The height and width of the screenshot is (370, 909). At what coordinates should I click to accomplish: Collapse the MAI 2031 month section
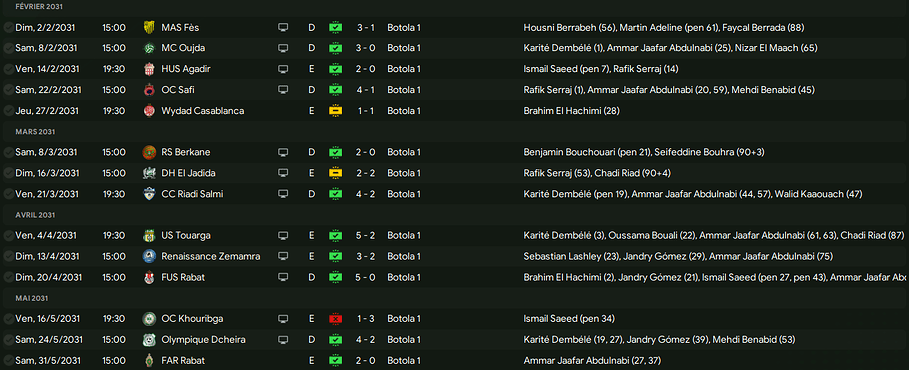pos(31,298)
